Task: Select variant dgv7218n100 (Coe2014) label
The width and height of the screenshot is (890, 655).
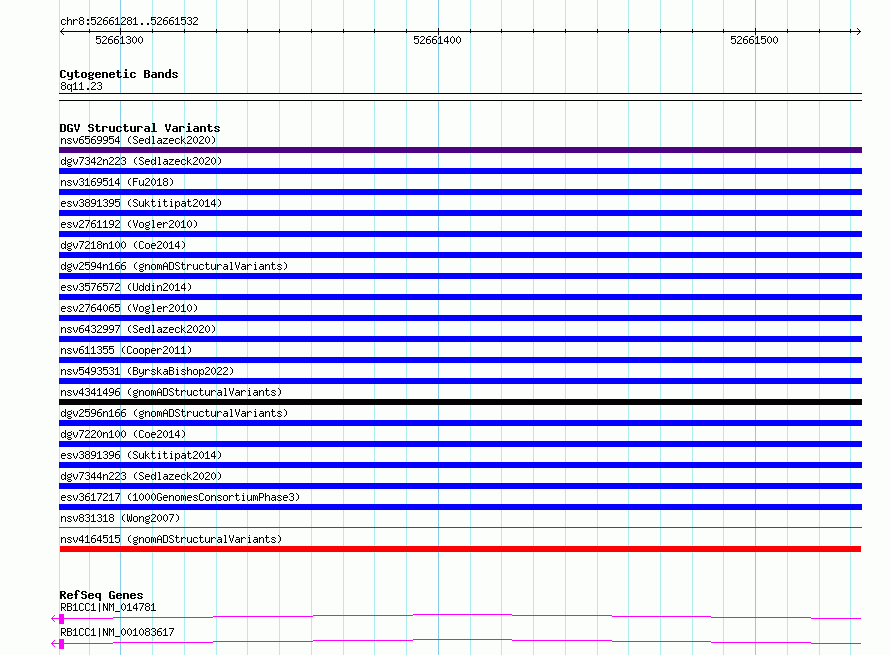Action: 123,245
